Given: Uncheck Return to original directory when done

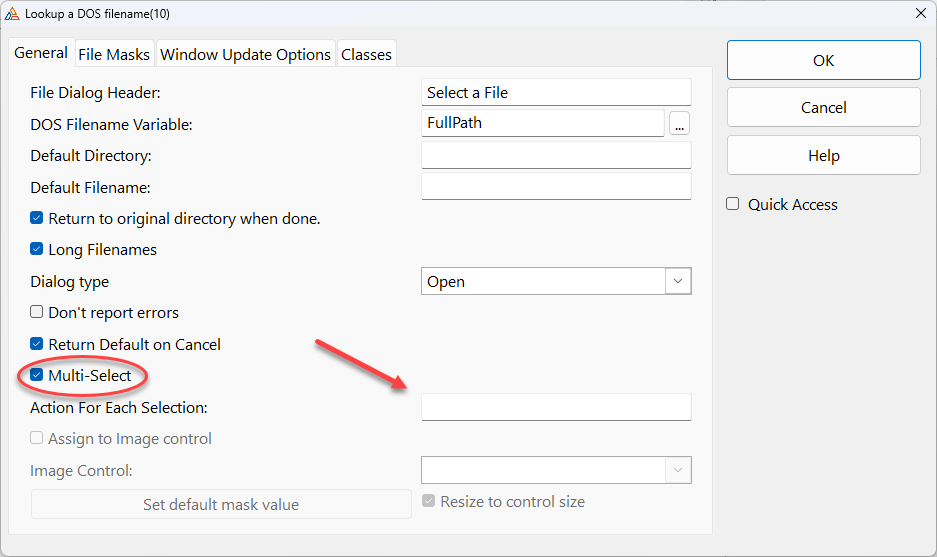Looking at the screenshot, I should click(37, 218).
